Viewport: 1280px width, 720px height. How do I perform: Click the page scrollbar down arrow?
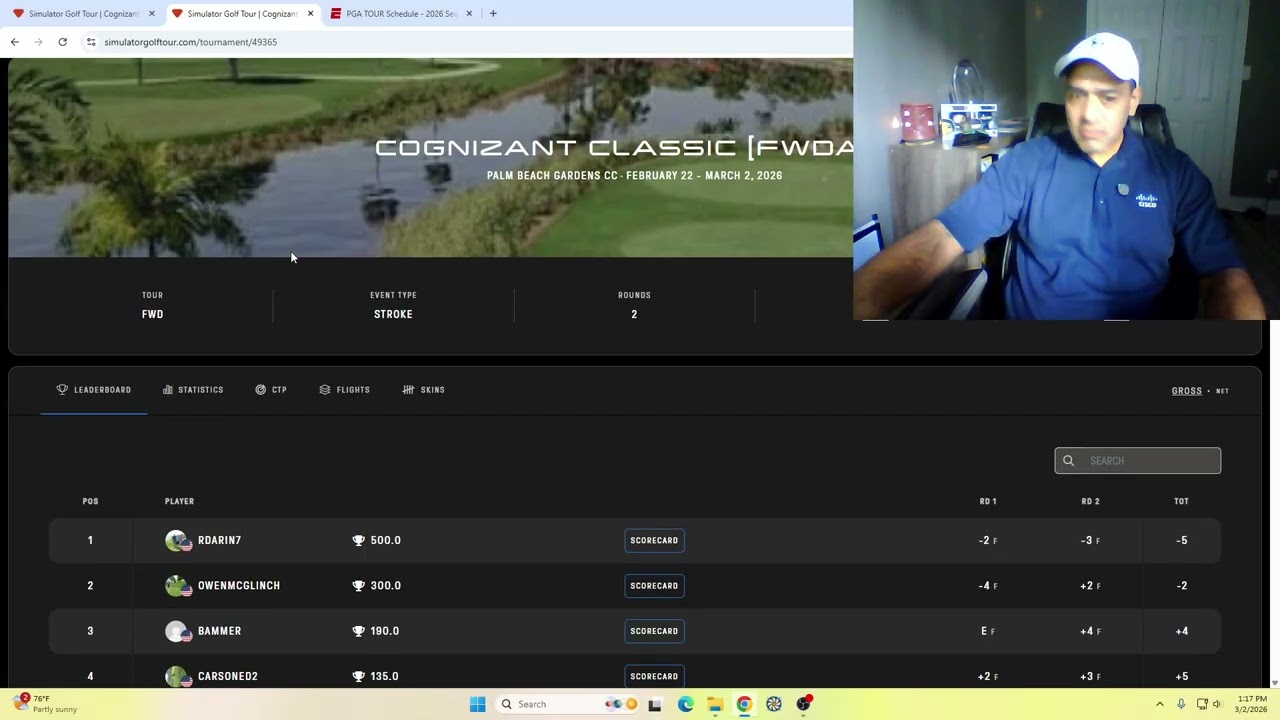[1274, 683]
